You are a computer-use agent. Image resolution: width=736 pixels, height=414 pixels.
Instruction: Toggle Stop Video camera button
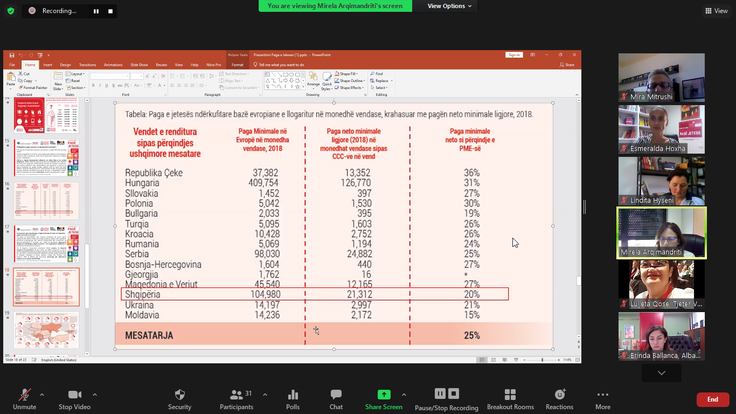pyautogui.click(x=75, y=395)
